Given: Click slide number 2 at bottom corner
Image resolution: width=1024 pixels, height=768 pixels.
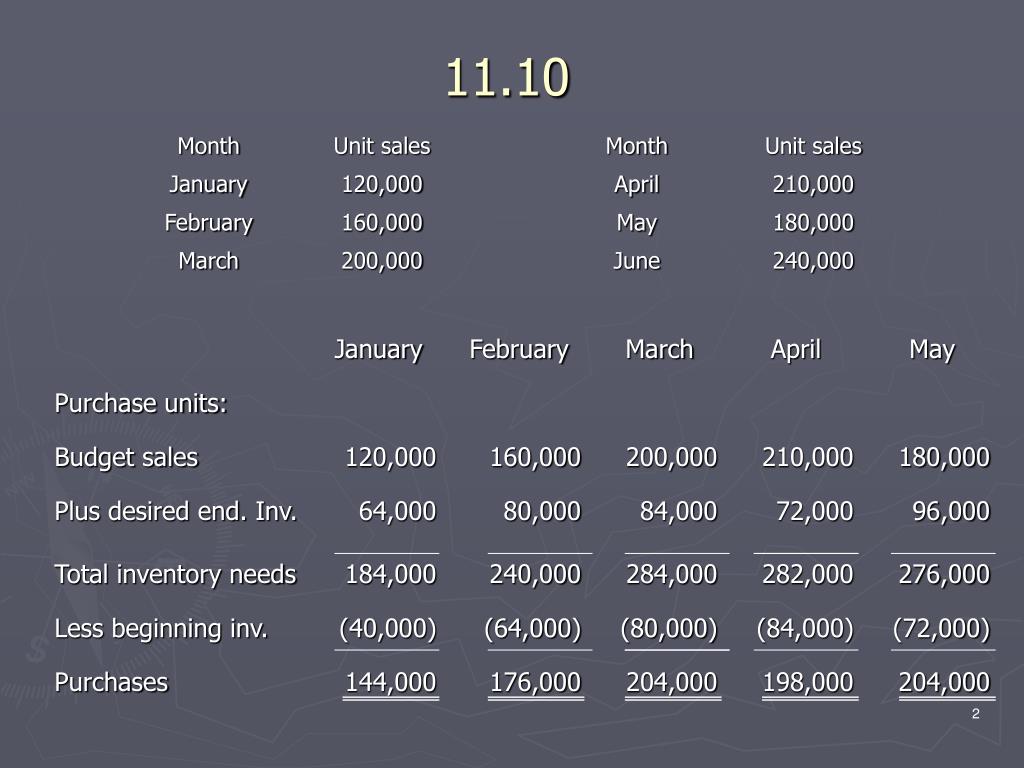Looking at the screenshot, I should click(976, 714).
